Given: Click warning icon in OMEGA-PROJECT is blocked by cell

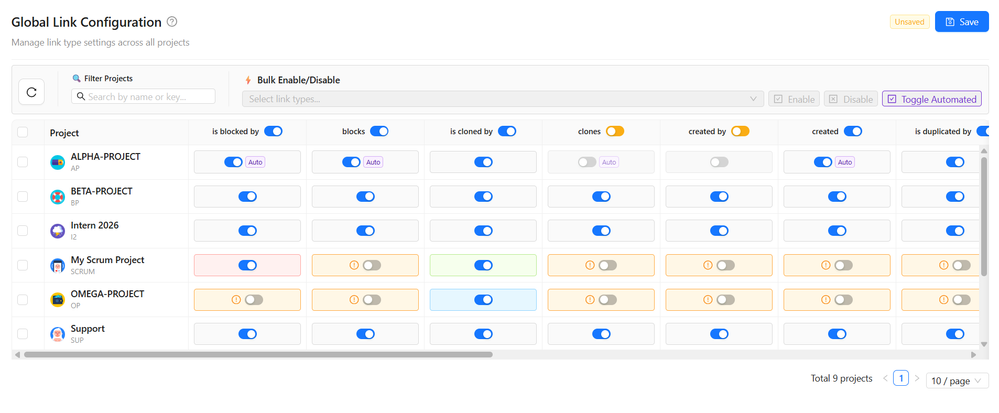Looking at the screenshot, I should click(x=236, y=300).
